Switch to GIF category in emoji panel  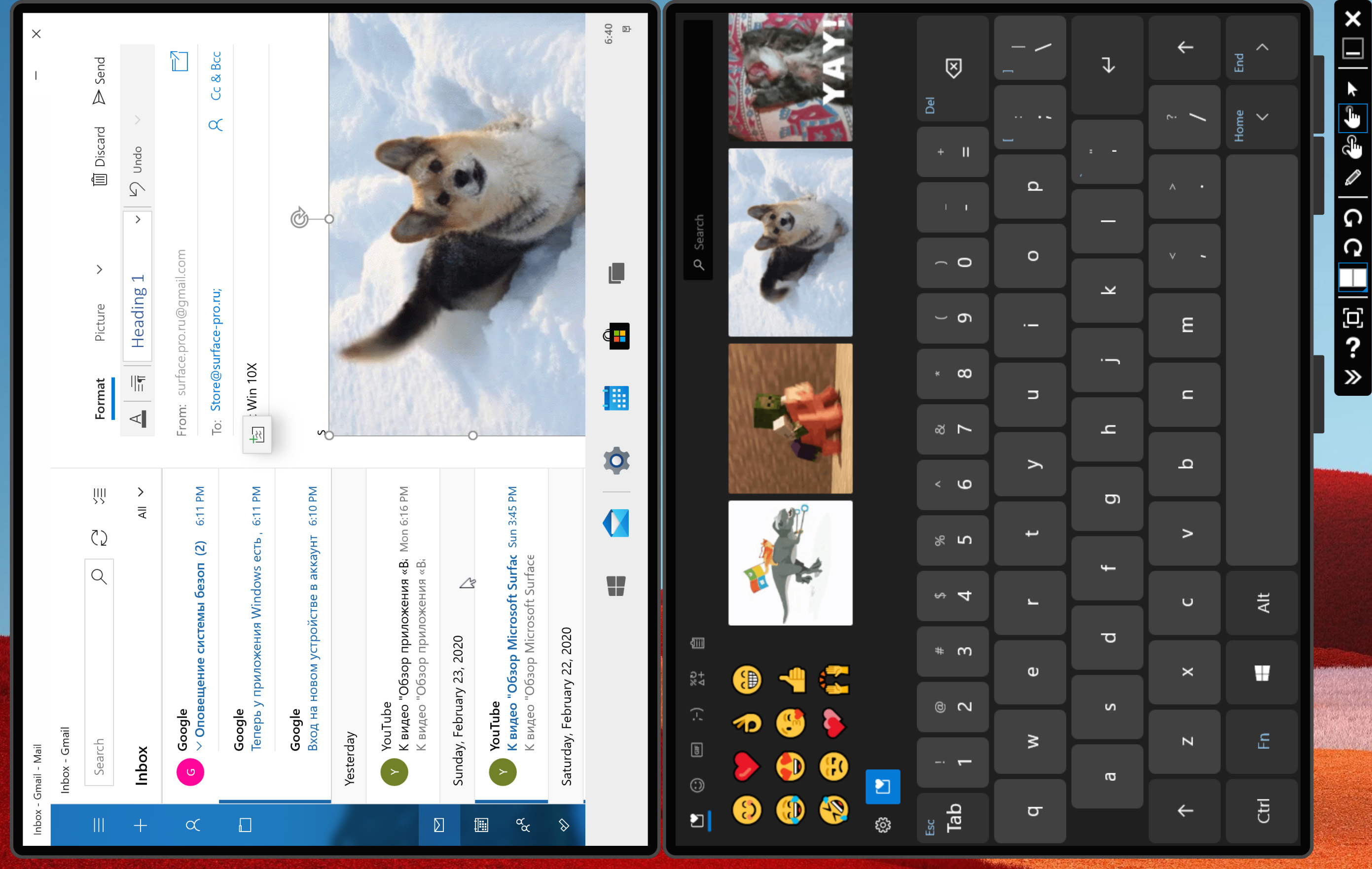(x=697, y=749)
